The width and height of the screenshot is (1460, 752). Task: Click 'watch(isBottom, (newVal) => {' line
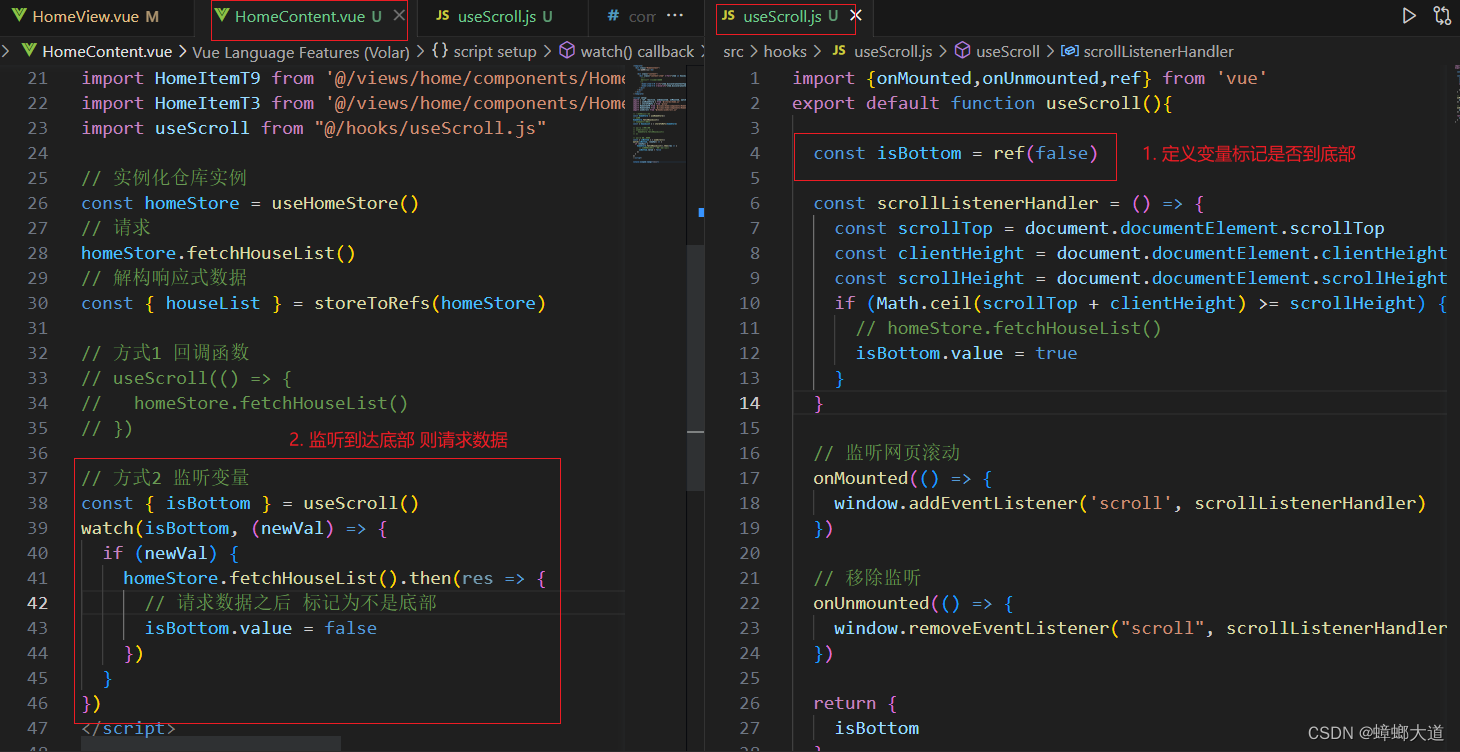click(x=234, y=528)
